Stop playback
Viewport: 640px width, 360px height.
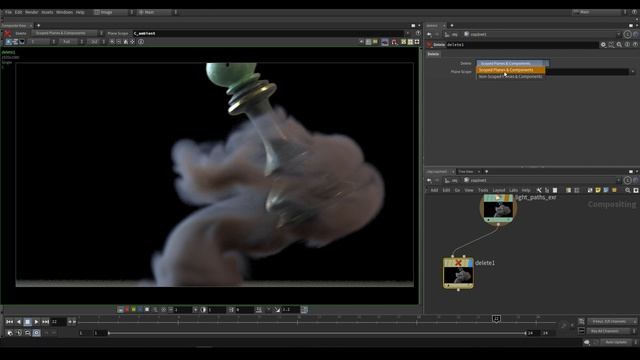27,322
